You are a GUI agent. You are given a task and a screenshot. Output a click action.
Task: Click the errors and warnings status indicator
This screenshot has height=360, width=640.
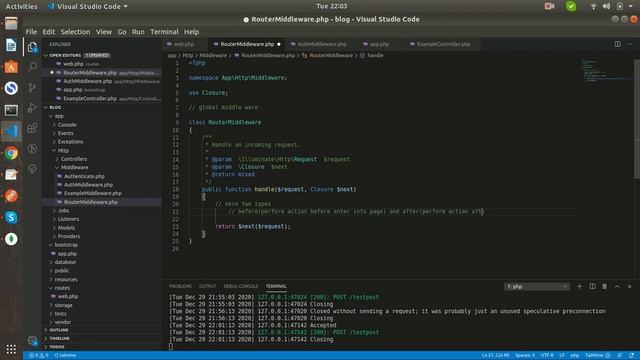coord(38,356)
